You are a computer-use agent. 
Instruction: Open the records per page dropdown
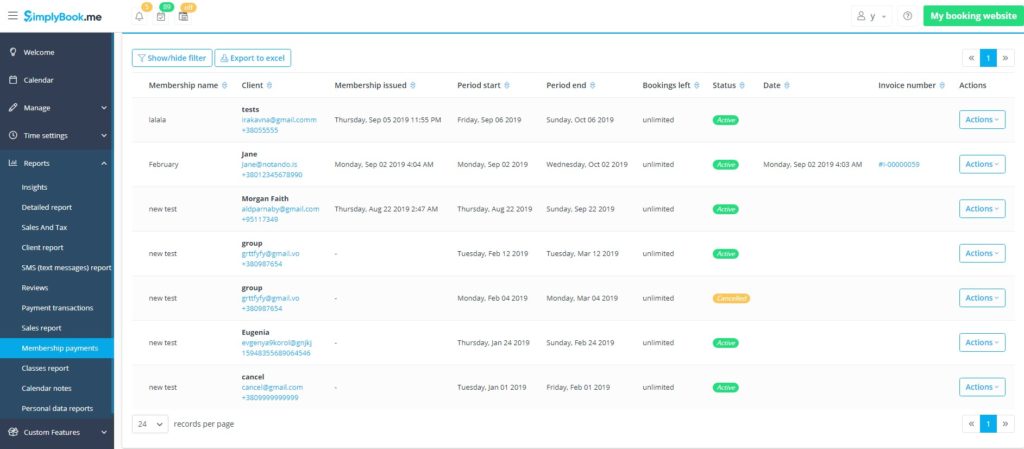click(150, 424)
